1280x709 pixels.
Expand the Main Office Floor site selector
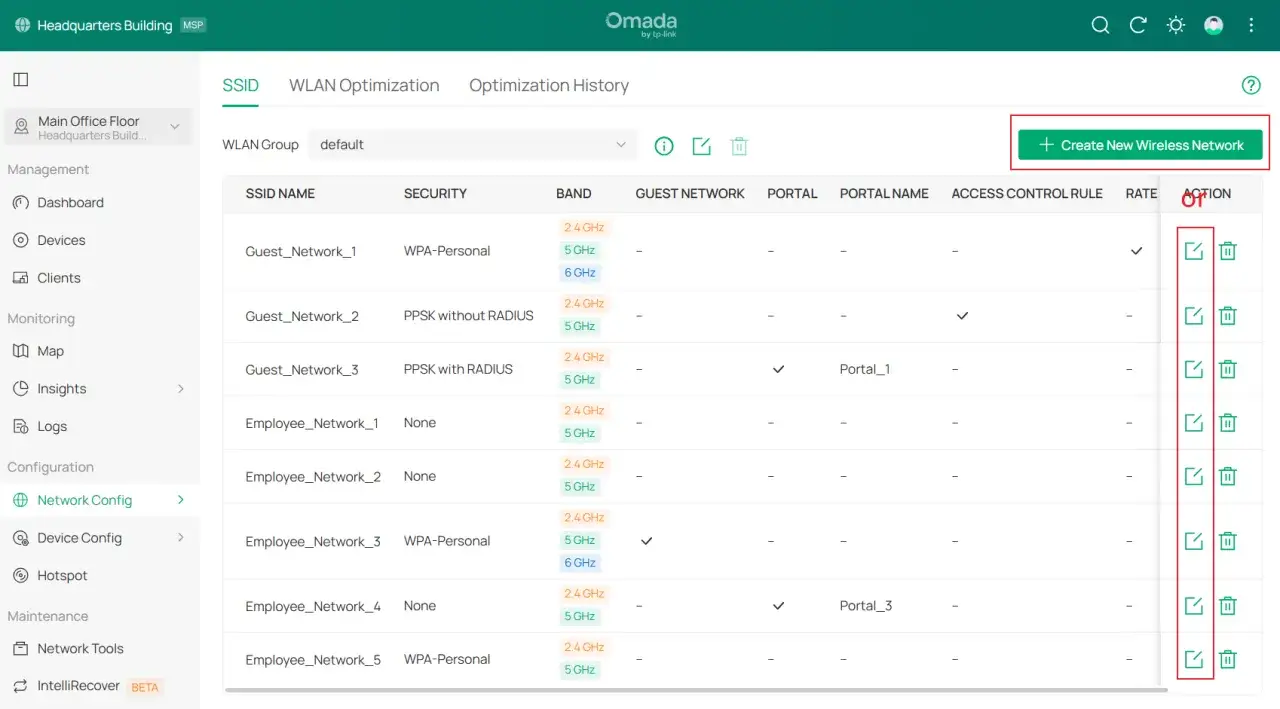98,127
